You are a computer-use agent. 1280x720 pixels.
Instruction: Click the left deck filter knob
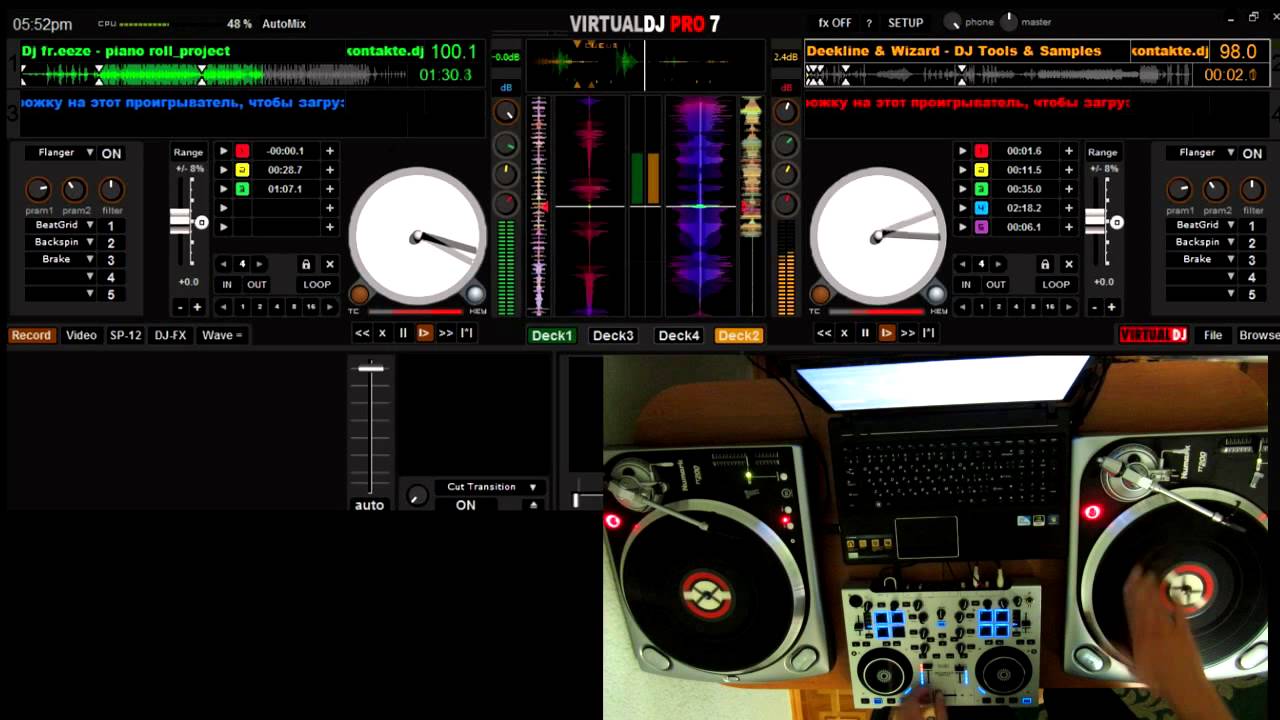[x=111, y=190]
